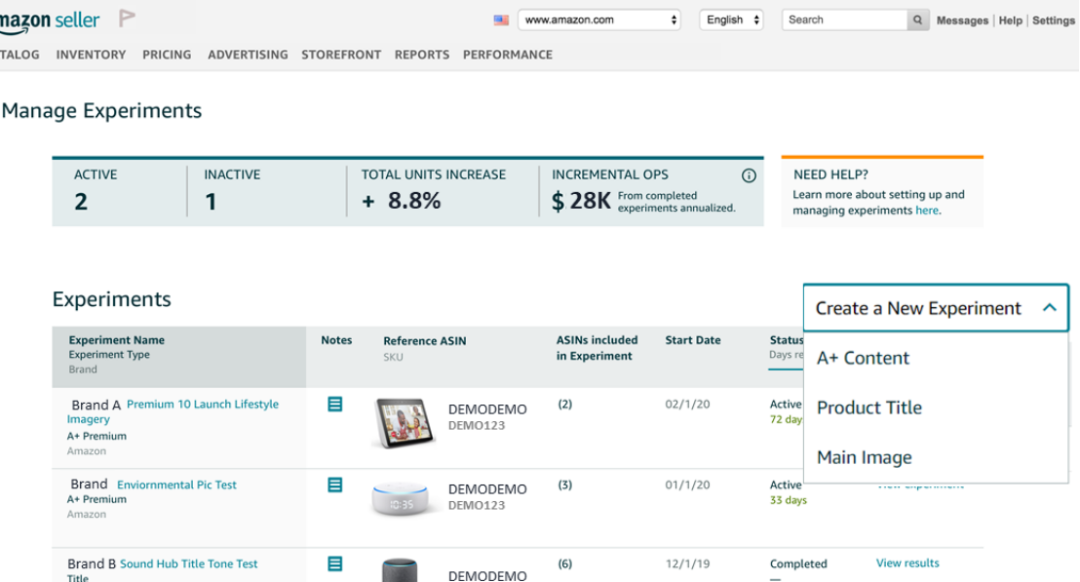Screen dimensions: 1080x582
Task: Click the Echo Show product thumbnail
Action: [x=404, y=423]
